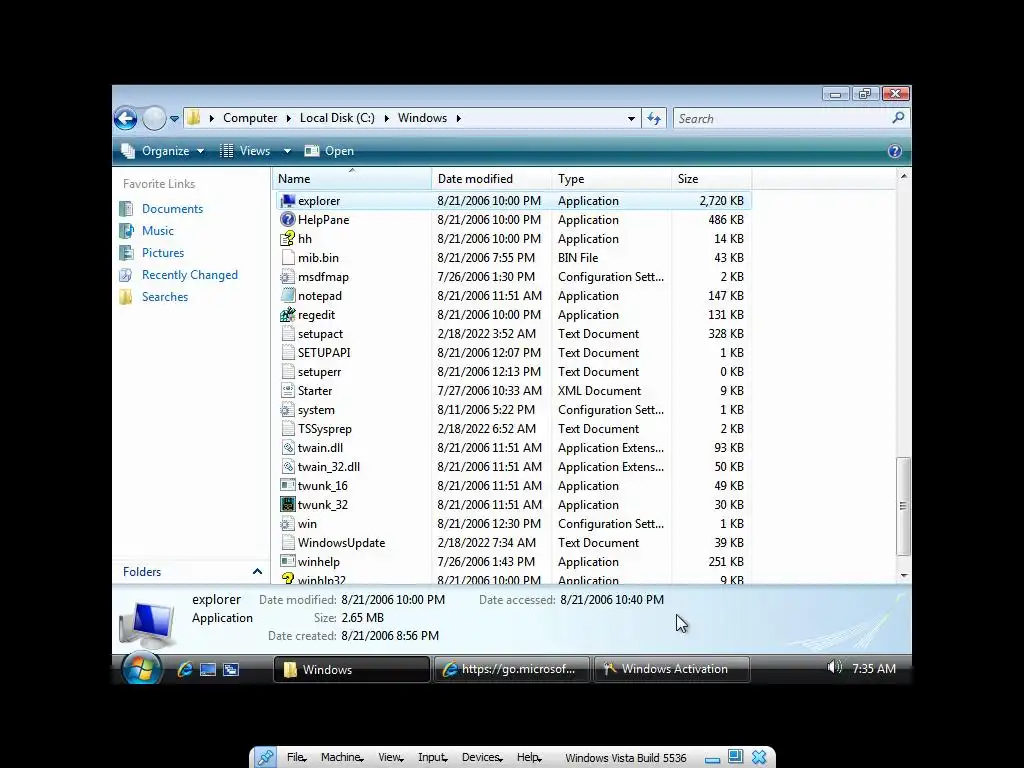Sort by the Size column header

(711, 179)
